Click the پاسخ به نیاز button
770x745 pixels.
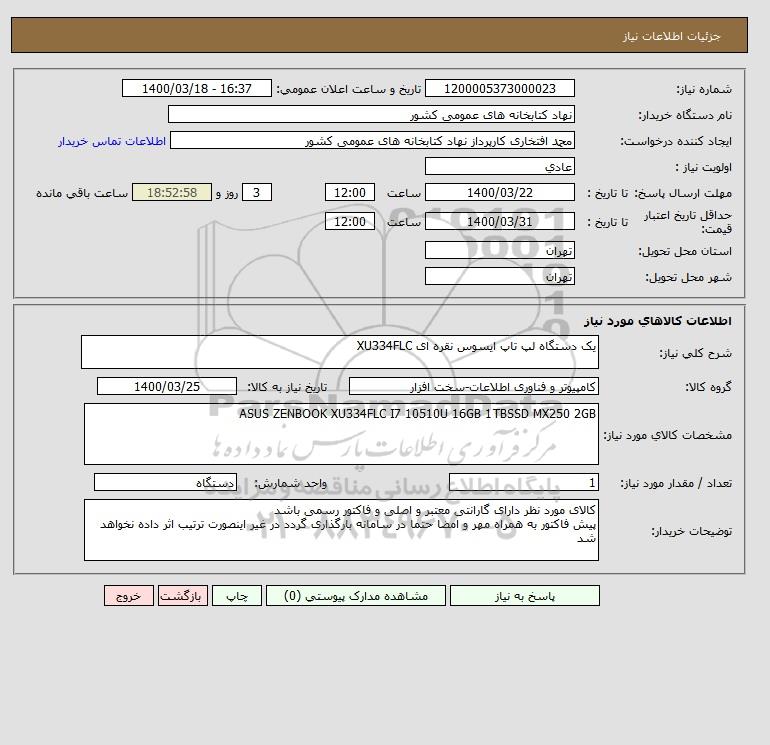[x=524, y=596]
